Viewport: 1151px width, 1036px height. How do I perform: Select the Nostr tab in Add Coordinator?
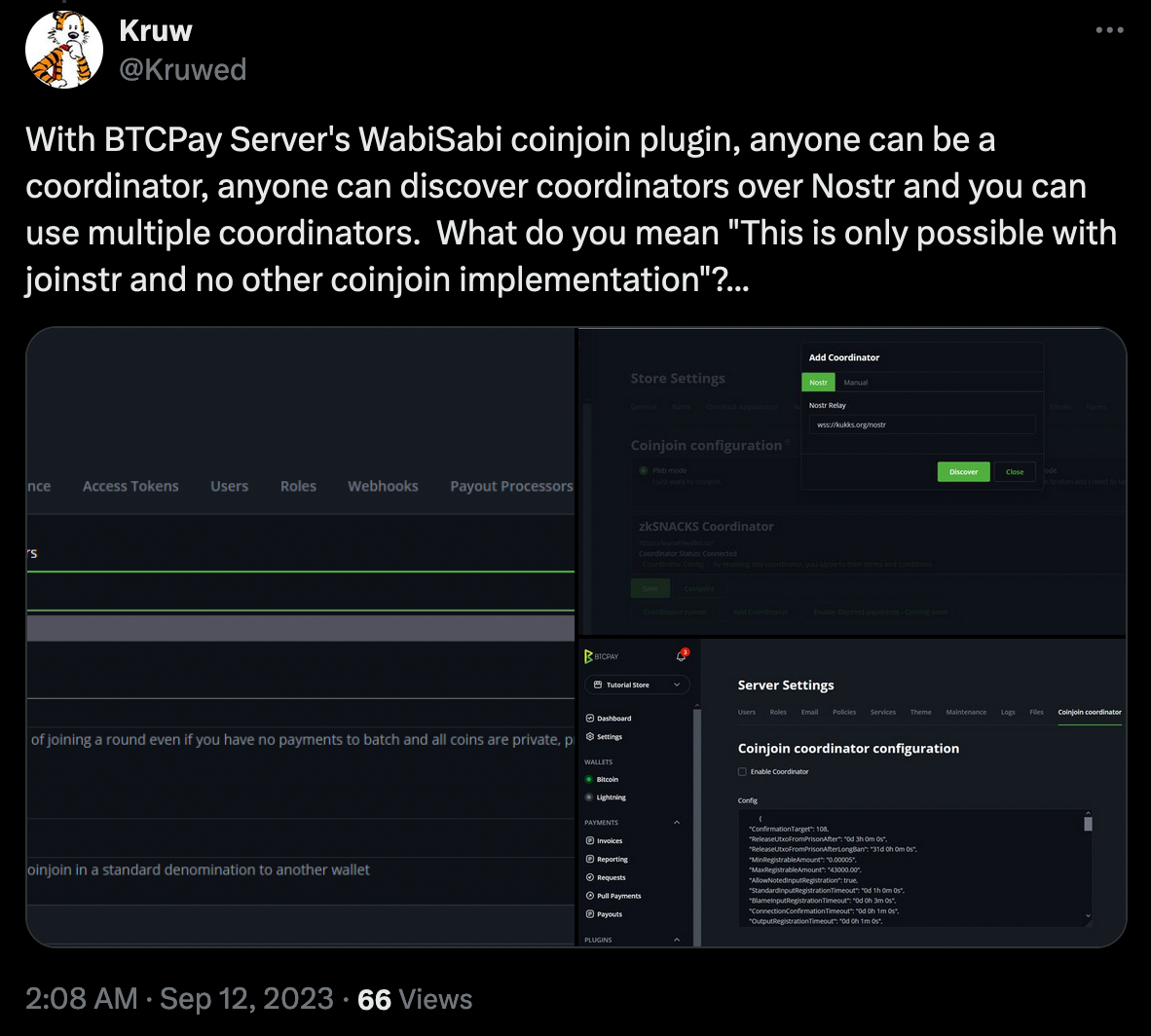click(x=818, y=383)
